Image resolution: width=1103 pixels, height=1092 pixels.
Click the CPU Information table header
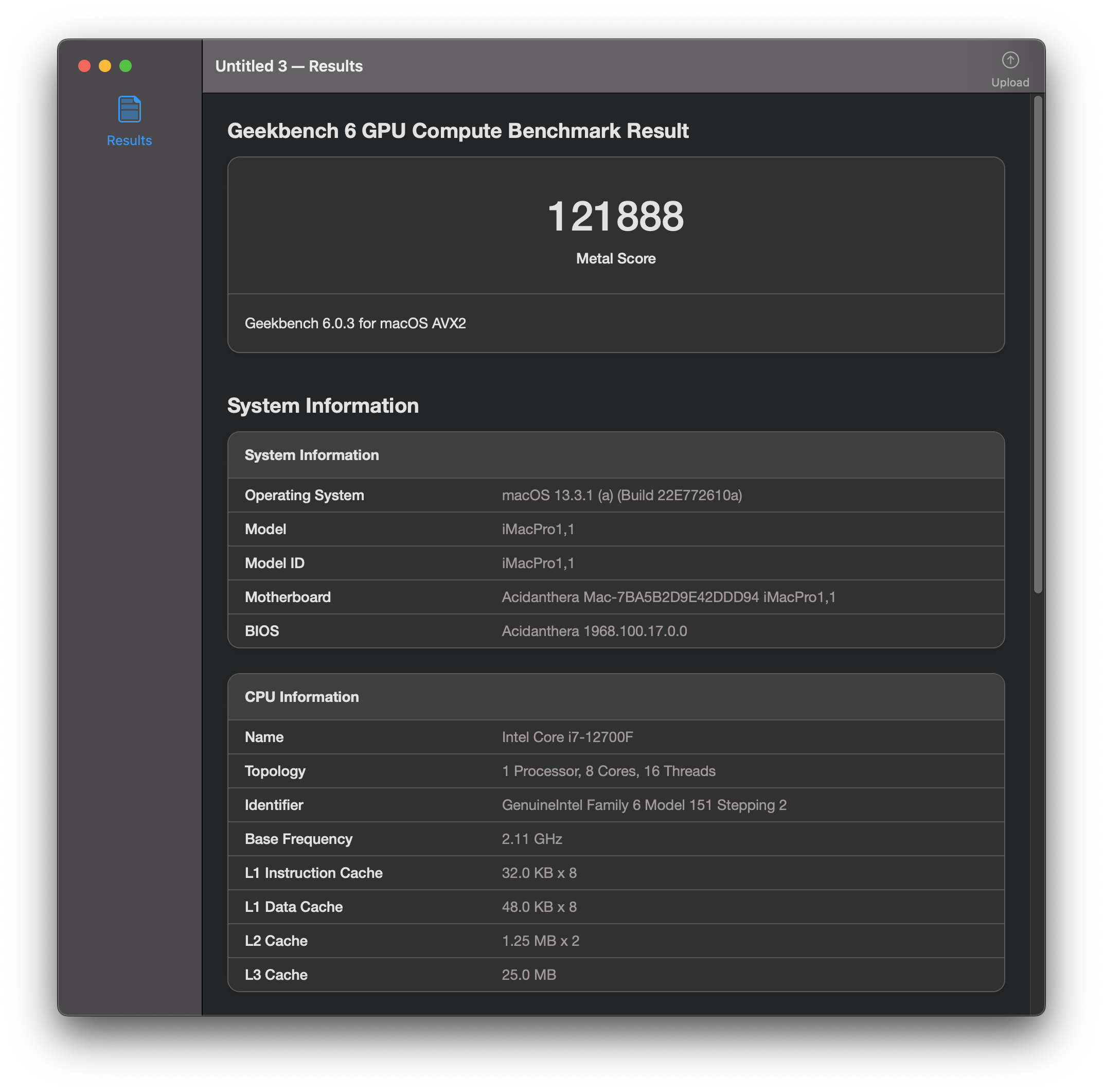(x=302, y=697)
